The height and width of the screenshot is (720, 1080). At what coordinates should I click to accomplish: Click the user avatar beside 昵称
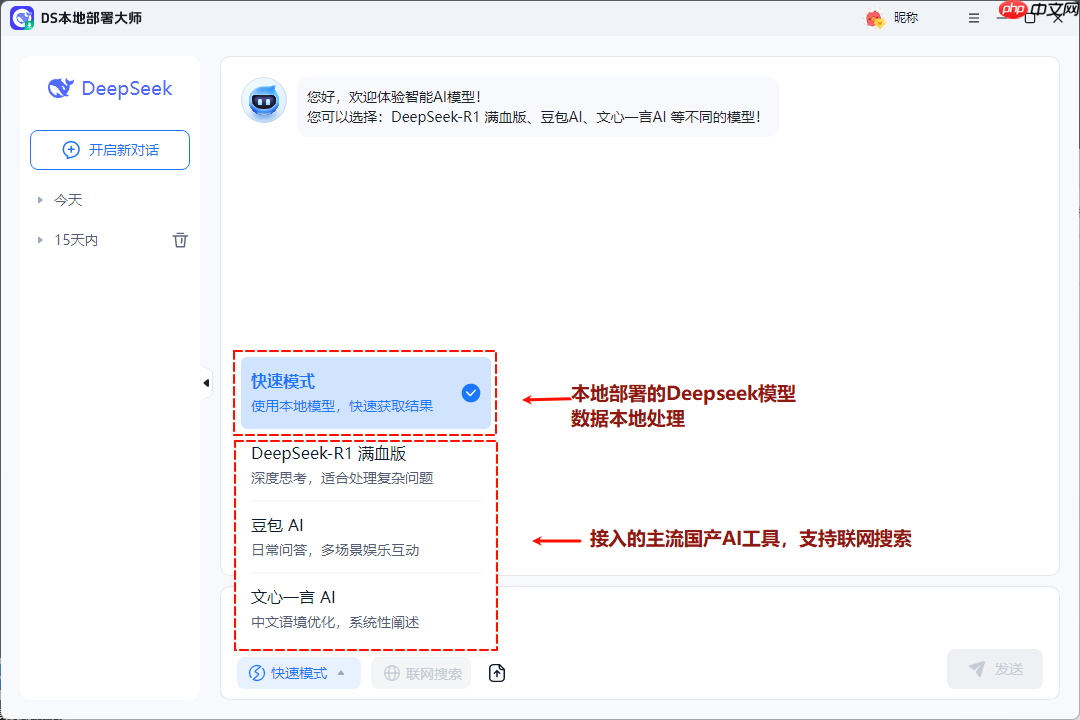pos(872,17)
